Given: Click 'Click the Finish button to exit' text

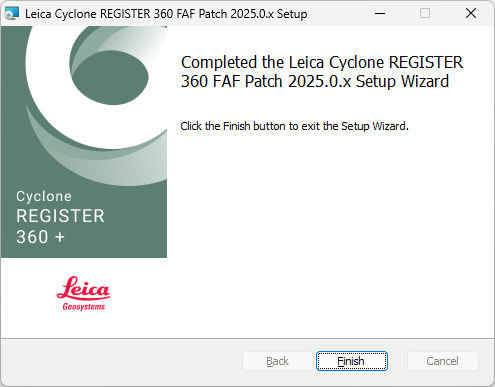Looking at the screenshot, I should point(294,126).
